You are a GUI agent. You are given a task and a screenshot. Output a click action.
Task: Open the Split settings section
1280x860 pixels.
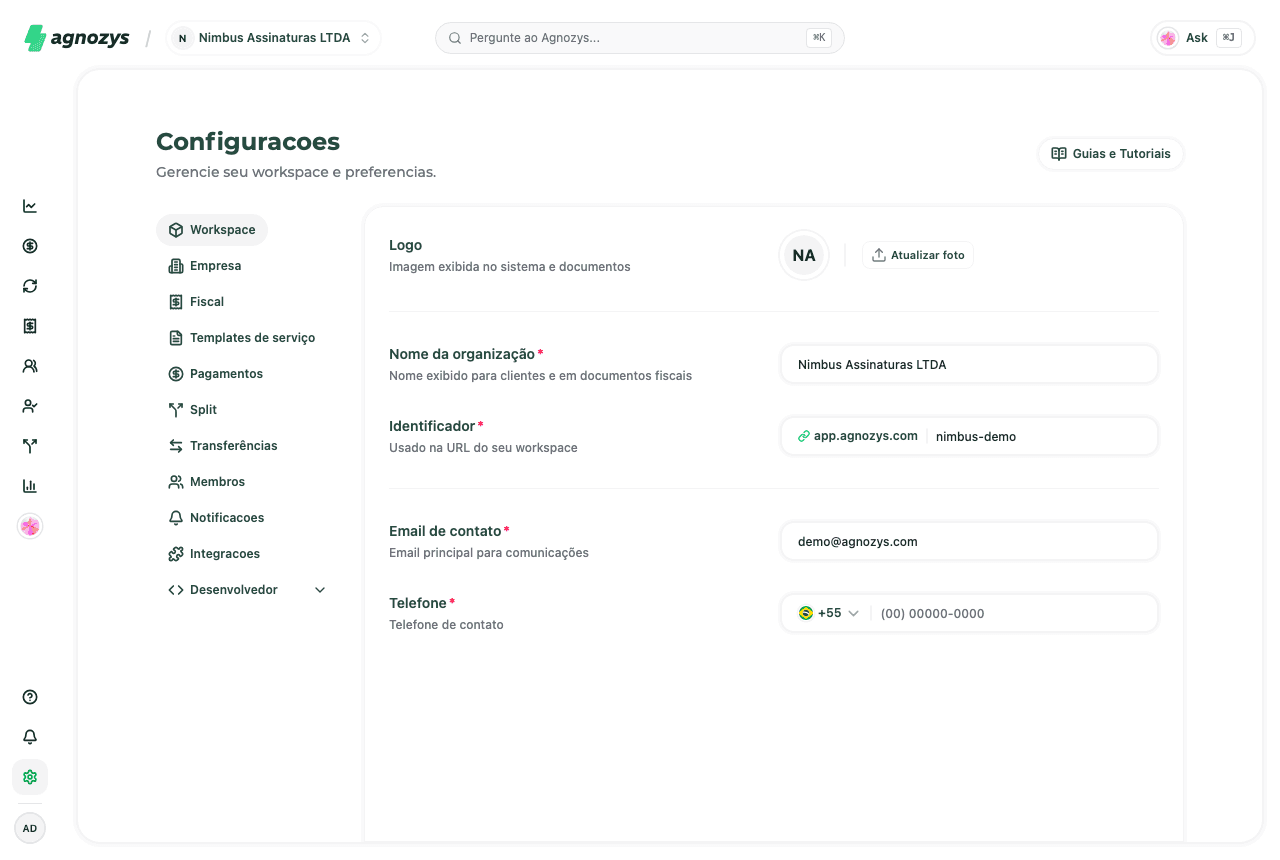click(x=193, y=410)
